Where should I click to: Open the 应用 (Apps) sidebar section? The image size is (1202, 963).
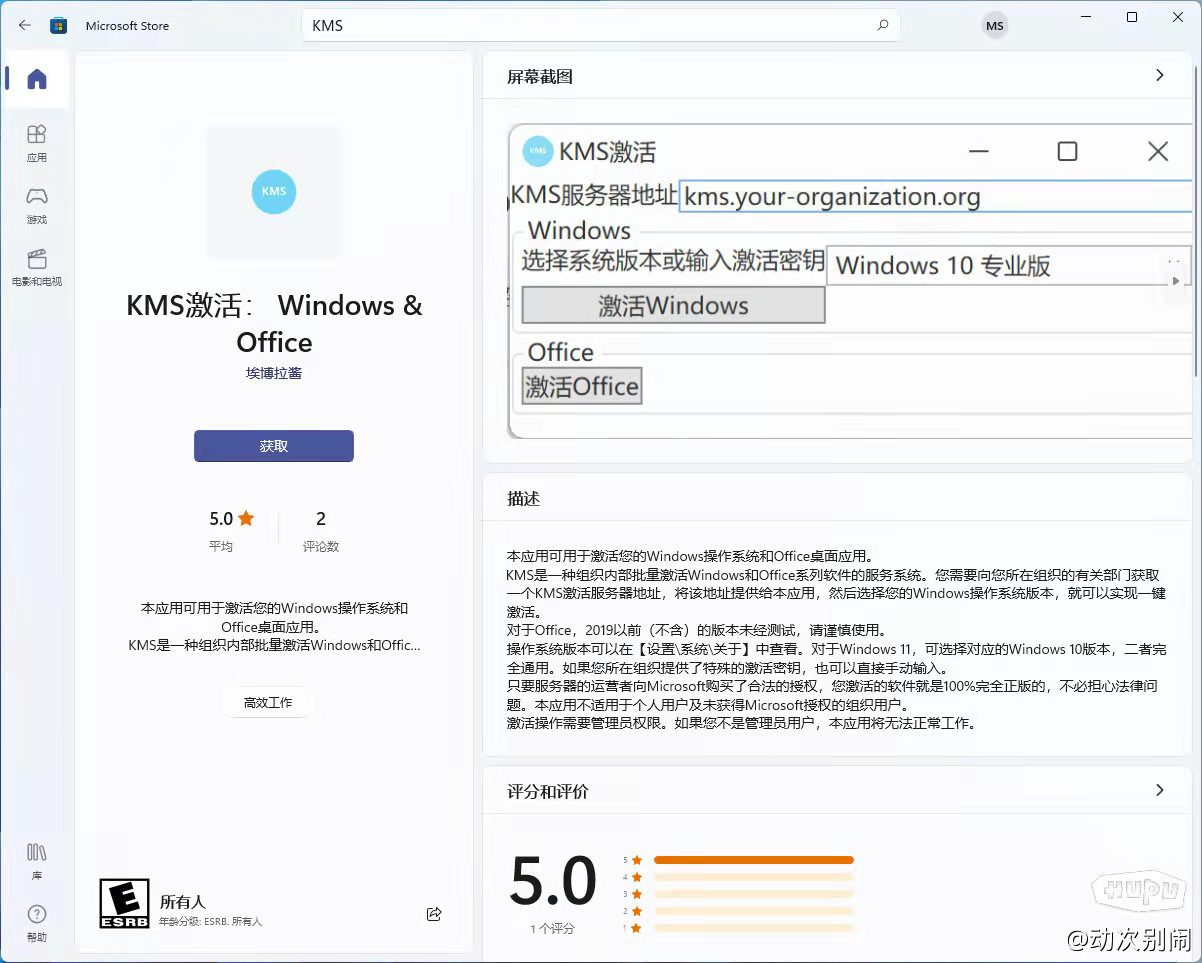[x=37, y=143]
